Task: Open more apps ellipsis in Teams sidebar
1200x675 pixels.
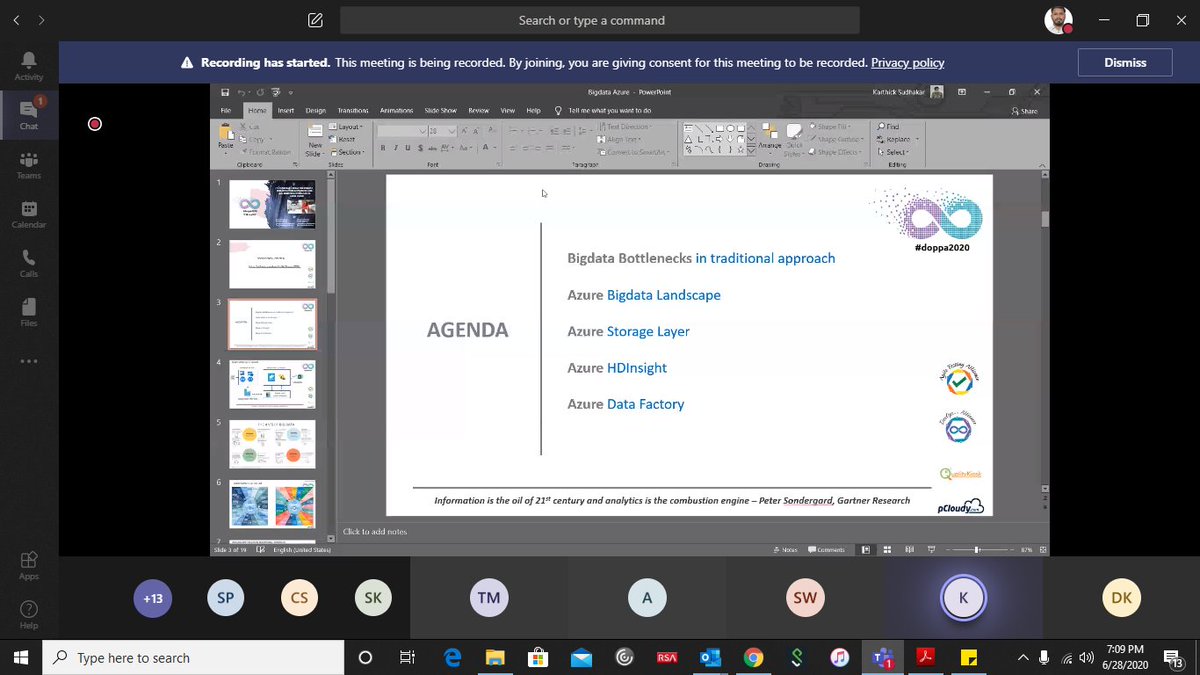Action: [x=28, y=361]
